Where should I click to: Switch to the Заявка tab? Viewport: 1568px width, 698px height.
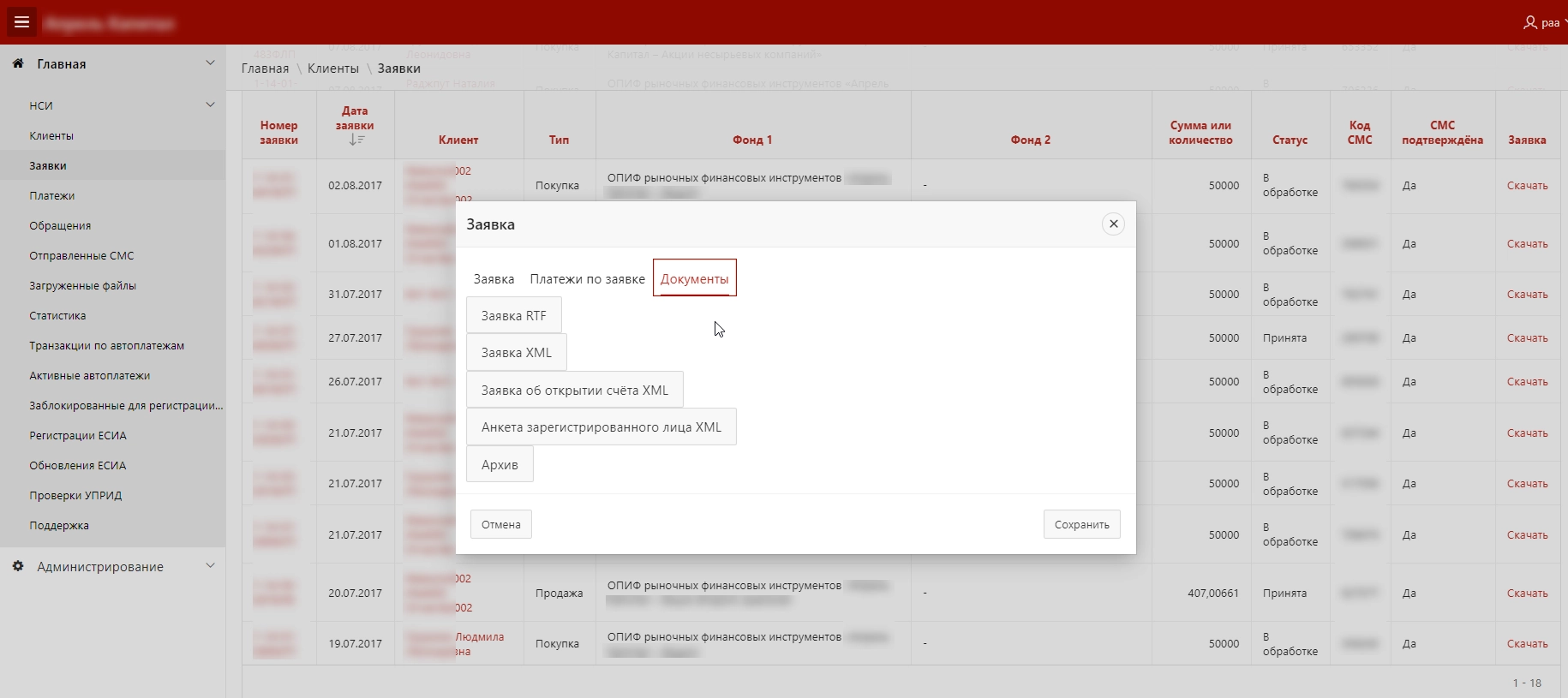tap(494, 279)
